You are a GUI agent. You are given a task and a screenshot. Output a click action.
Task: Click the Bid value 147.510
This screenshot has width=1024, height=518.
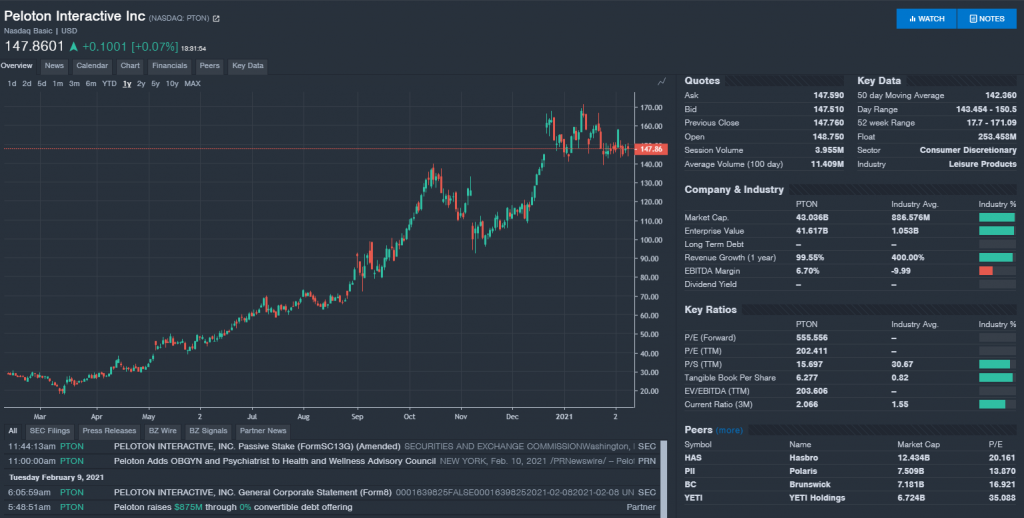[828, 110]
